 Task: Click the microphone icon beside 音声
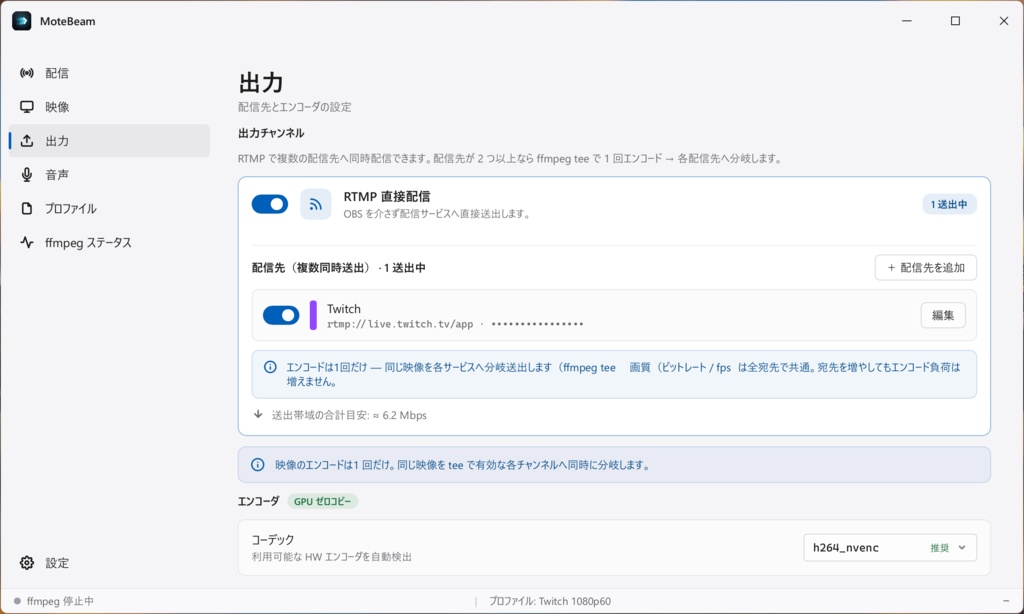(27, 175)
